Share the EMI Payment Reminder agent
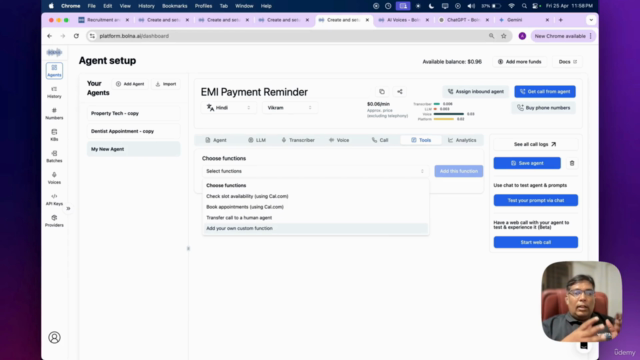 click(x=400, y=92)
